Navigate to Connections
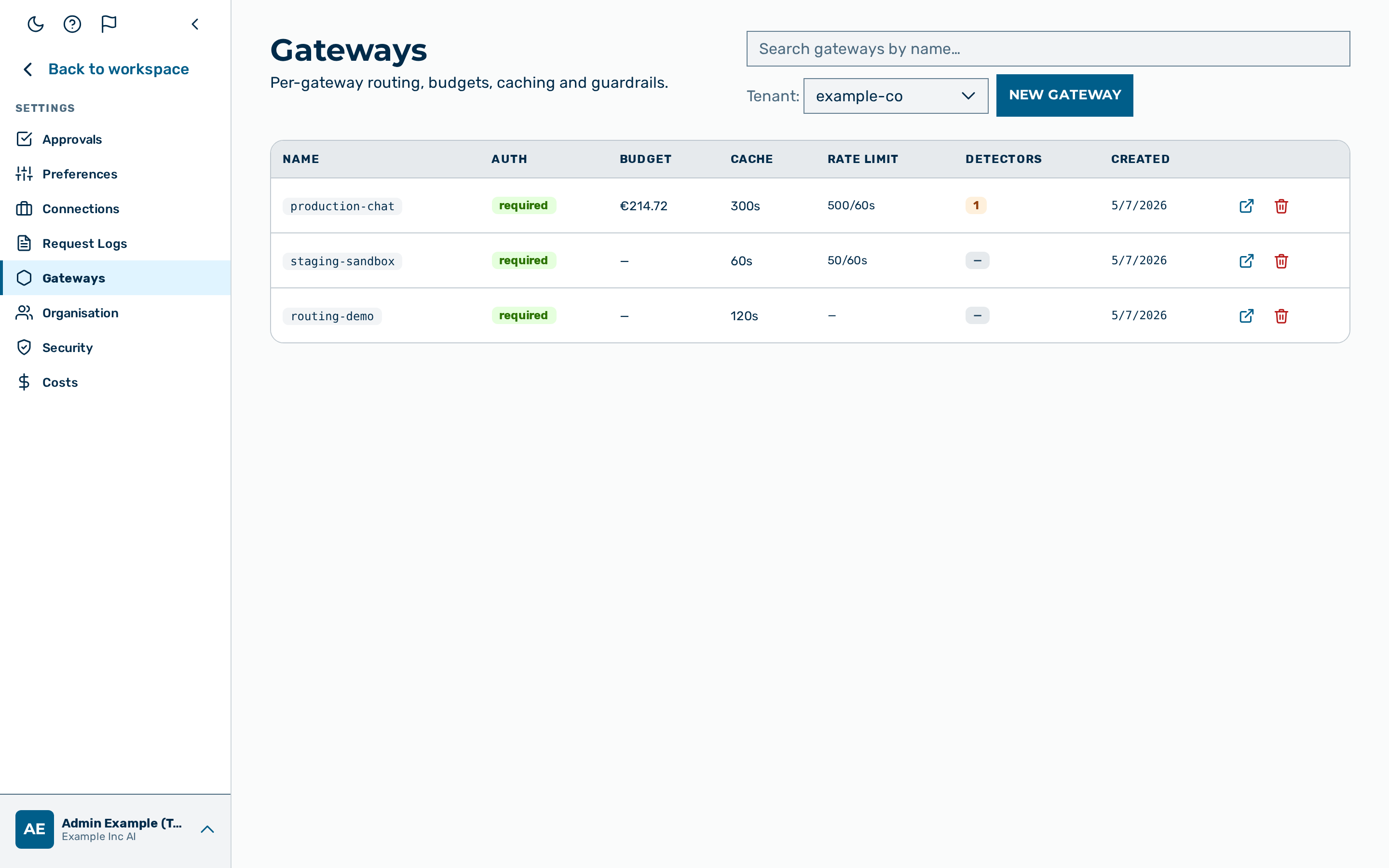Image resolution: width=1389 pixels, height=868 pixels. click(115, 208)
